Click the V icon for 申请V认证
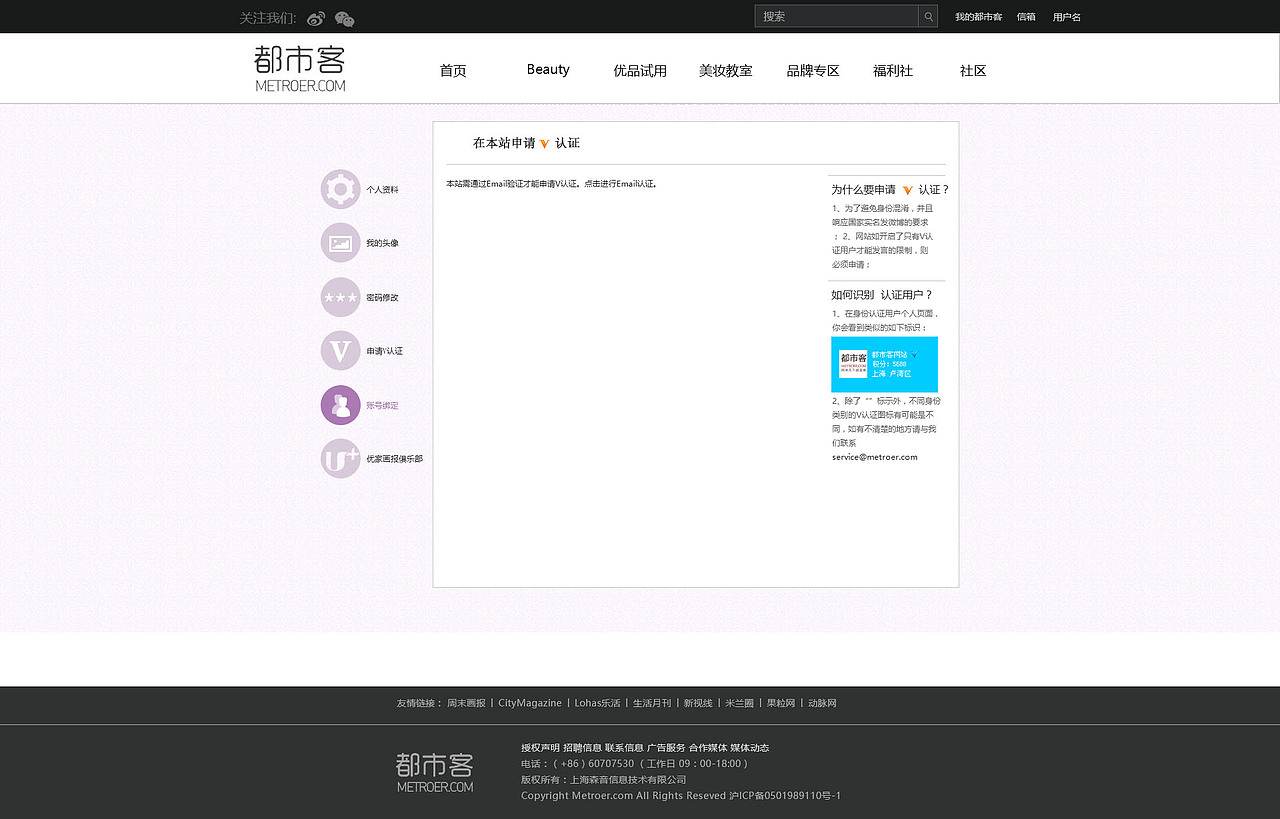 coord(341,351)
